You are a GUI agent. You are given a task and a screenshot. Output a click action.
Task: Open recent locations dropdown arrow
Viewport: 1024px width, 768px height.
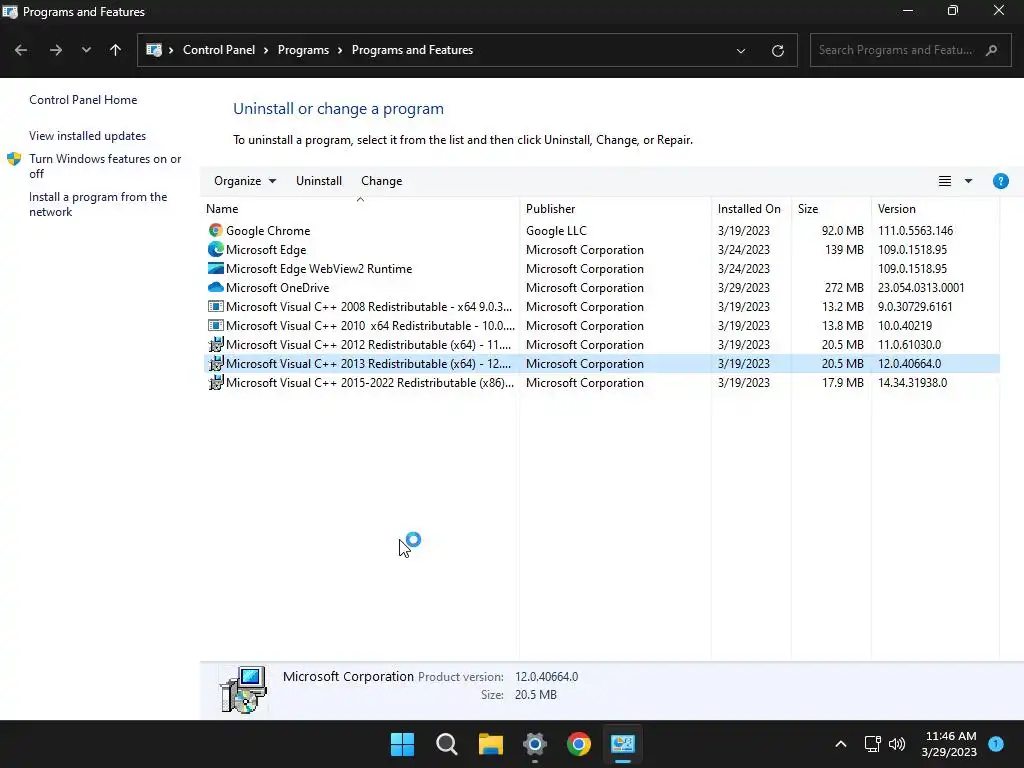coord(86,50)
